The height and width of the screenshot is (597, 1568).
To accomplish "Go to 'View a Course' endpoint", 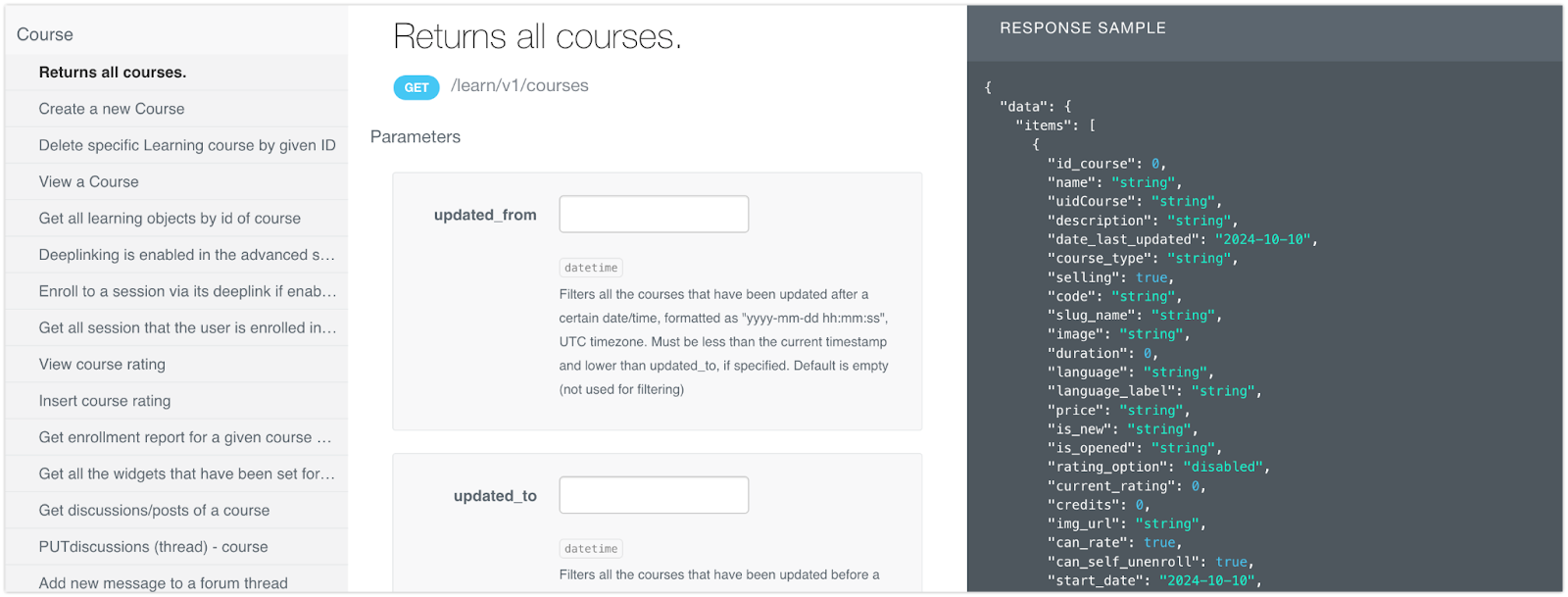I will click(89, 181).
